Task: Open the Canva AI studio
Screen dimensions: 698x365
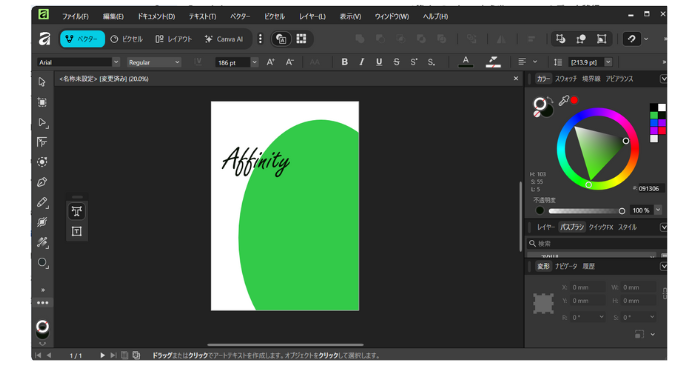Action: 224,39
